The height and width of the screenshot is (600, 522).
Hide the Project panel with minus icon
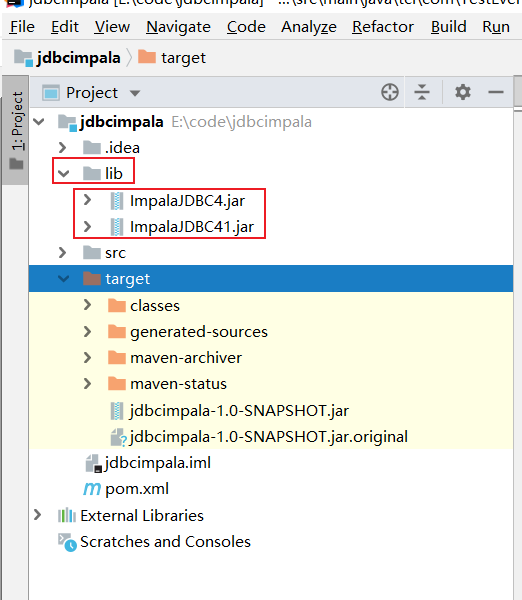point(496,92)
